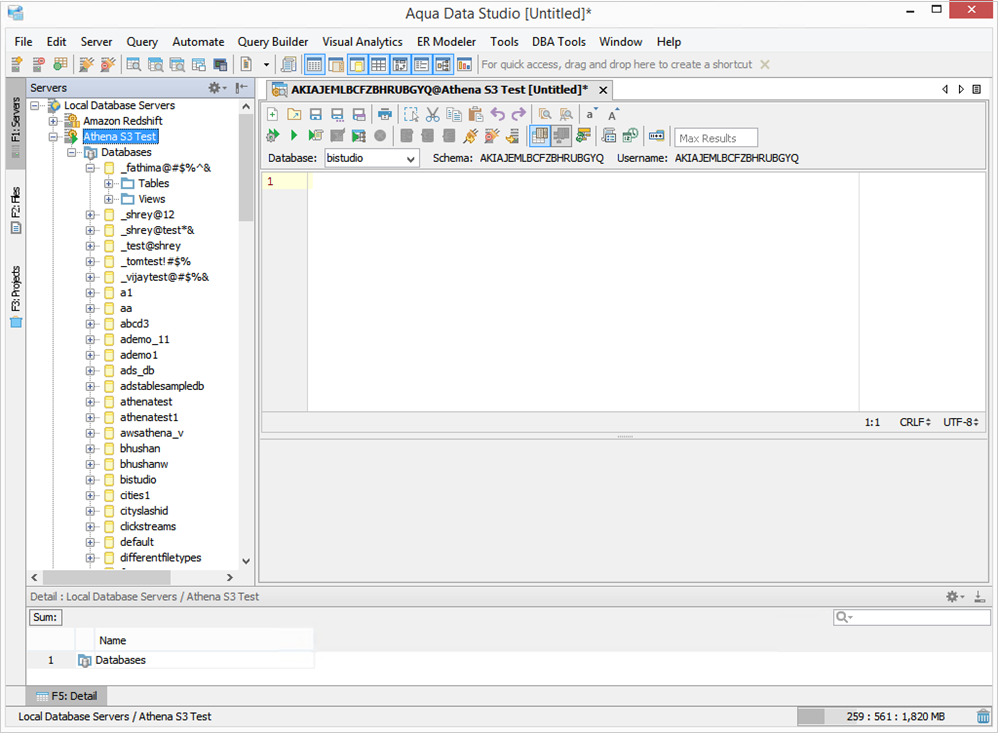Click the Servers tree horizontal scrollbar thumb

106,578
